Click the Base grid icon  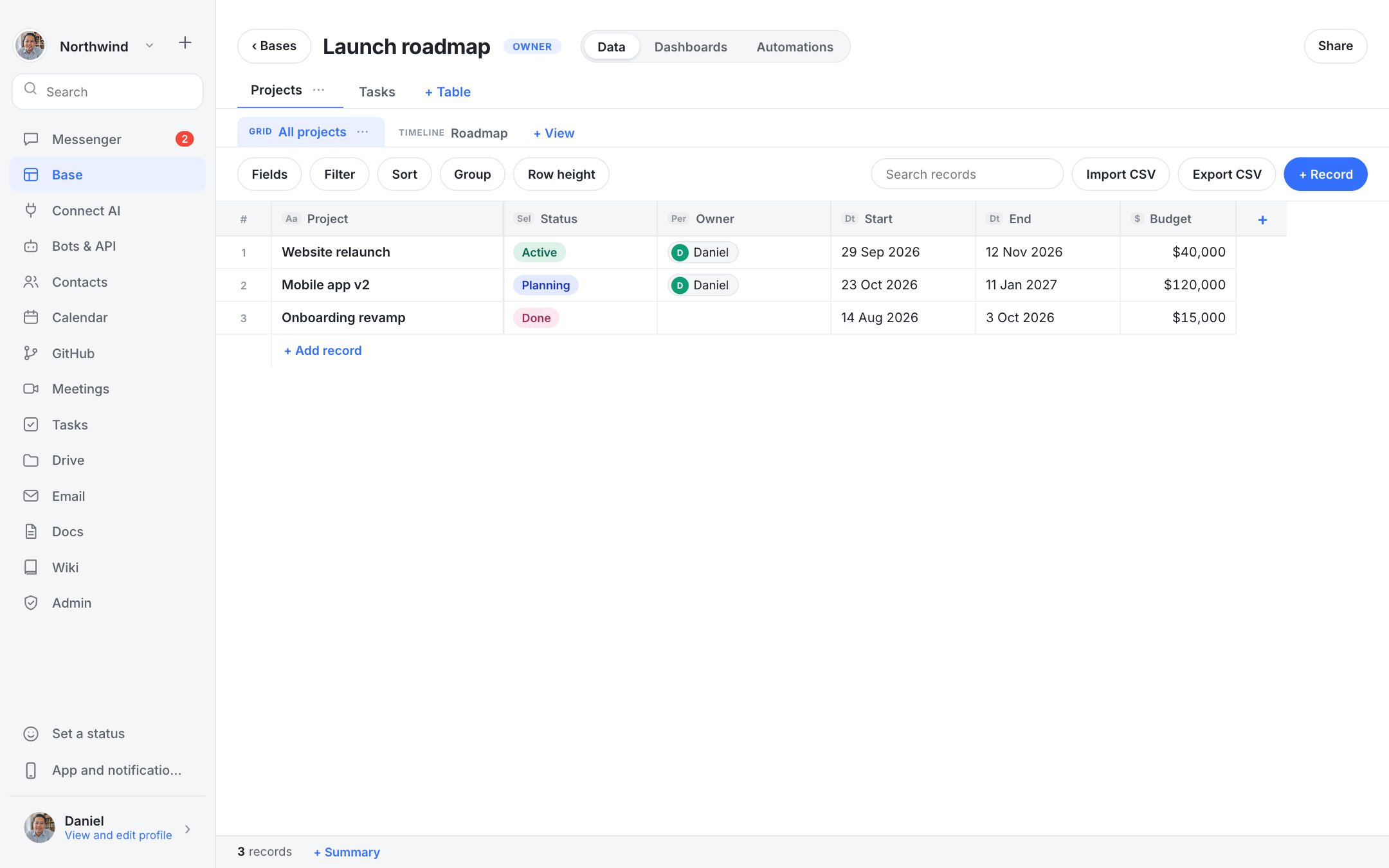coord(31,175)
